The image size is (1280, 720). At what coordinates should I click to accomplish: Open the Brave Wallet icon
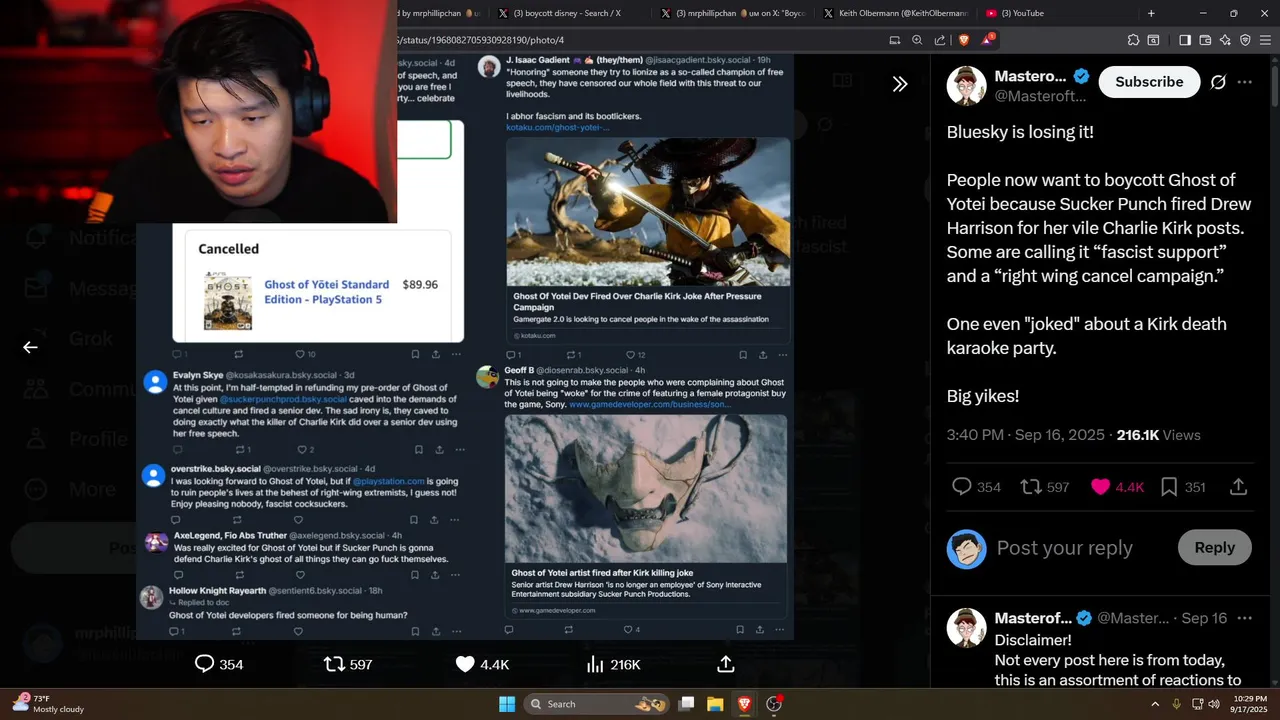(x=1205, y=40)
